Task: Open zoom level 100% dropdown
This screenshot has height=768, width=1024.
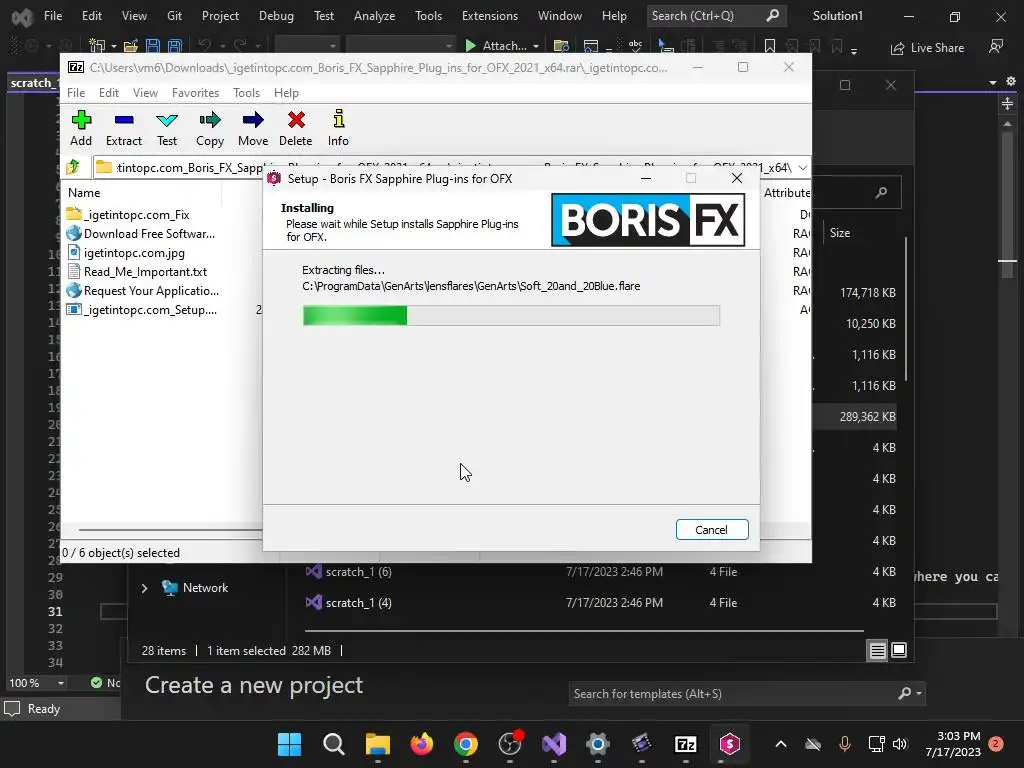Action: (x=61, y=683)
